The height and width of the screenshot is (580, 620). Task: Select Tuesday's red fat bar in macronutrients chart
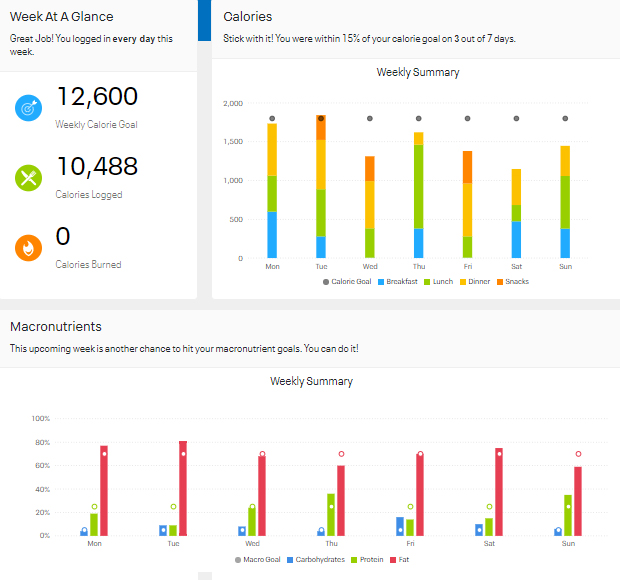[x=183, y=488]
